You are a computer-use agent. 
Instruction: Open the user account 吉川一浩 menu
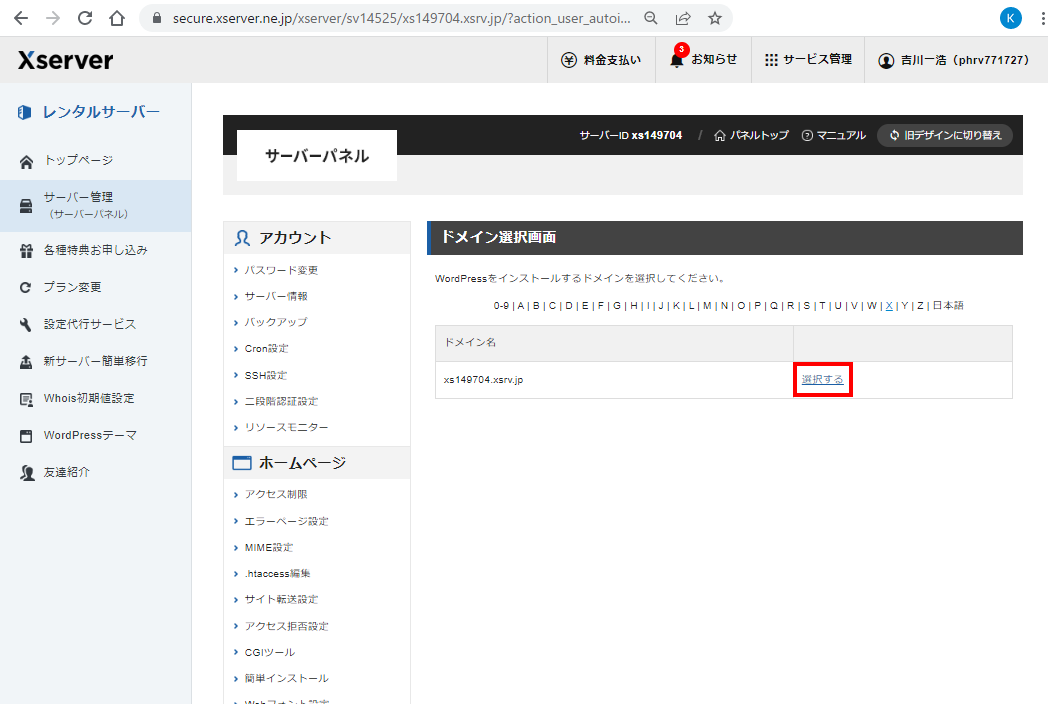click(x=953, y=60)
